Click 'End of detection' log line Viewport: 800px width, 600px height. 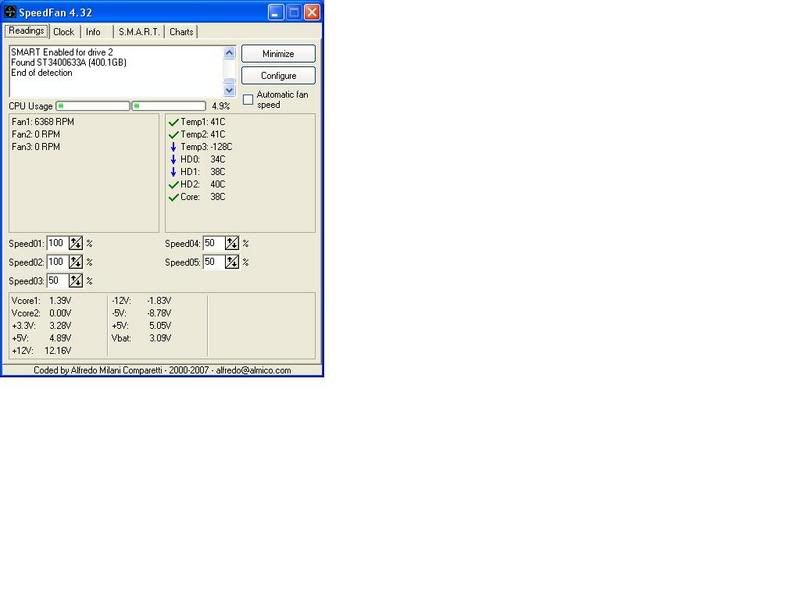(42, 73)
